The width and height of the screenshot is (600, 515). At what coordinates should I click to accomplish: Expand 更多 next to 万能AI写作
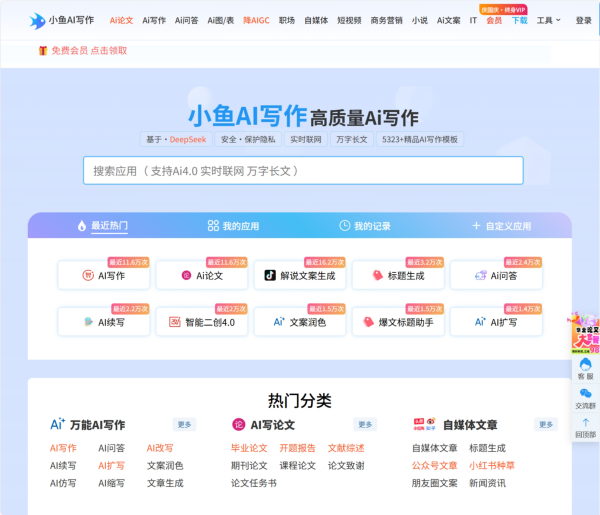pyautogui.click(x=185, y=424)
